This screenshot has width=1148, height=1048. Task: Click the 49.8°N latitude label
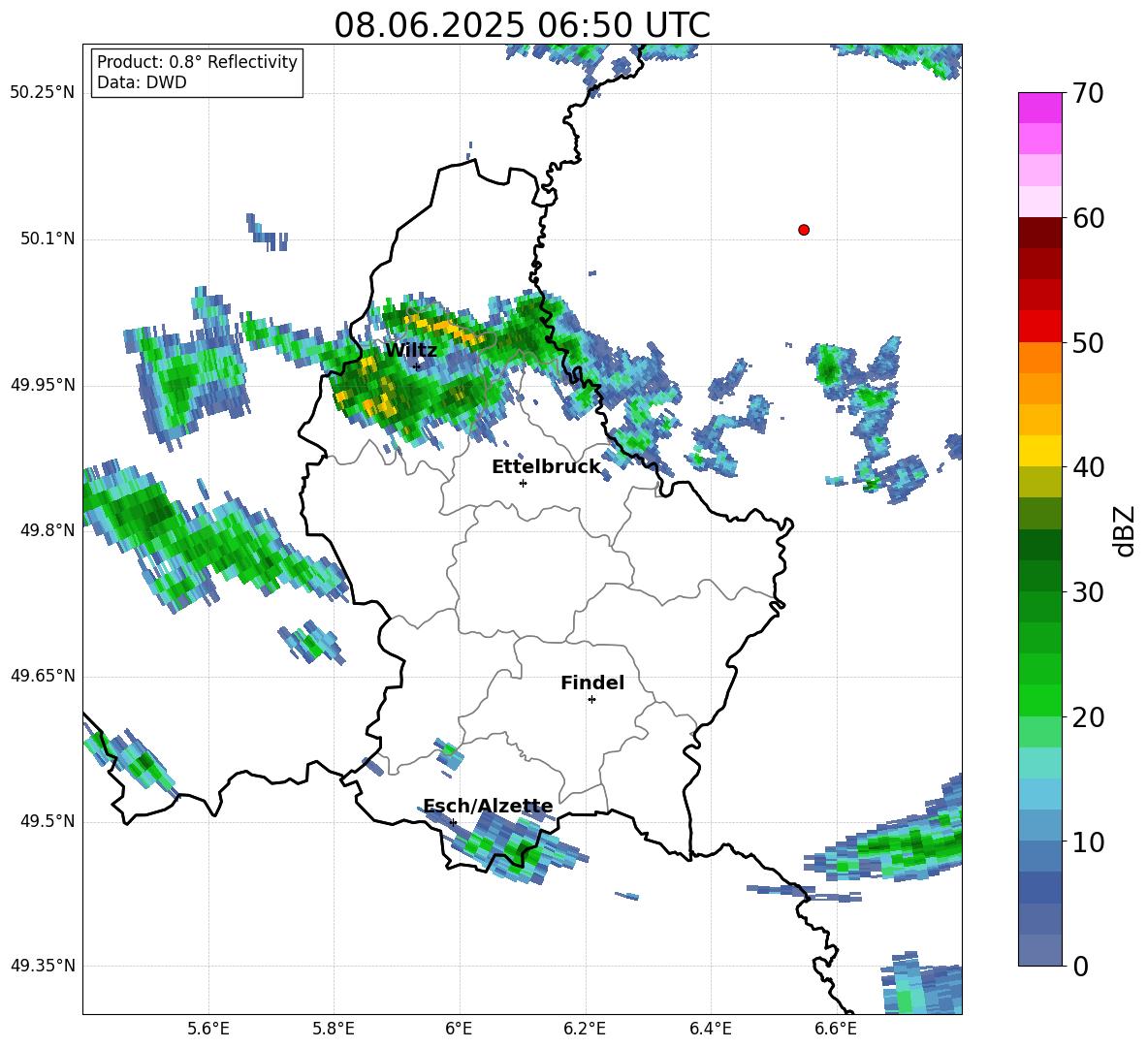[48, 530]
